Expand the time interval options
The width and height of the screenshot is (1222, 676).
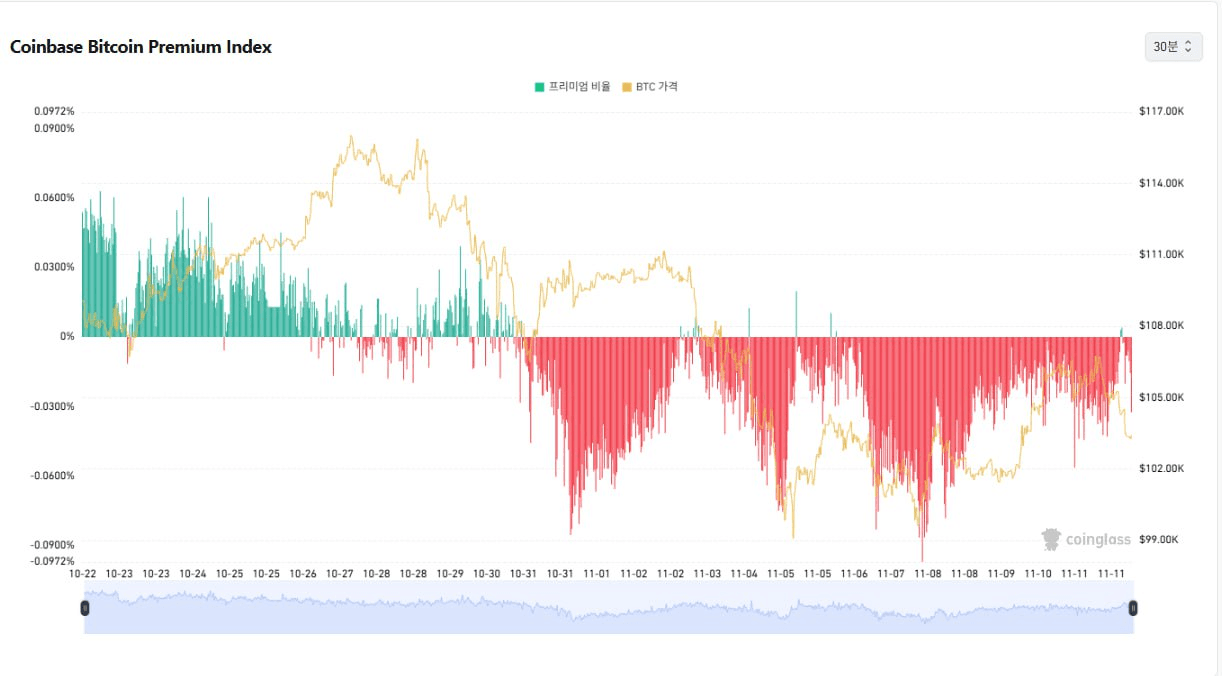pyautogui.click(x=1172, y=46)
